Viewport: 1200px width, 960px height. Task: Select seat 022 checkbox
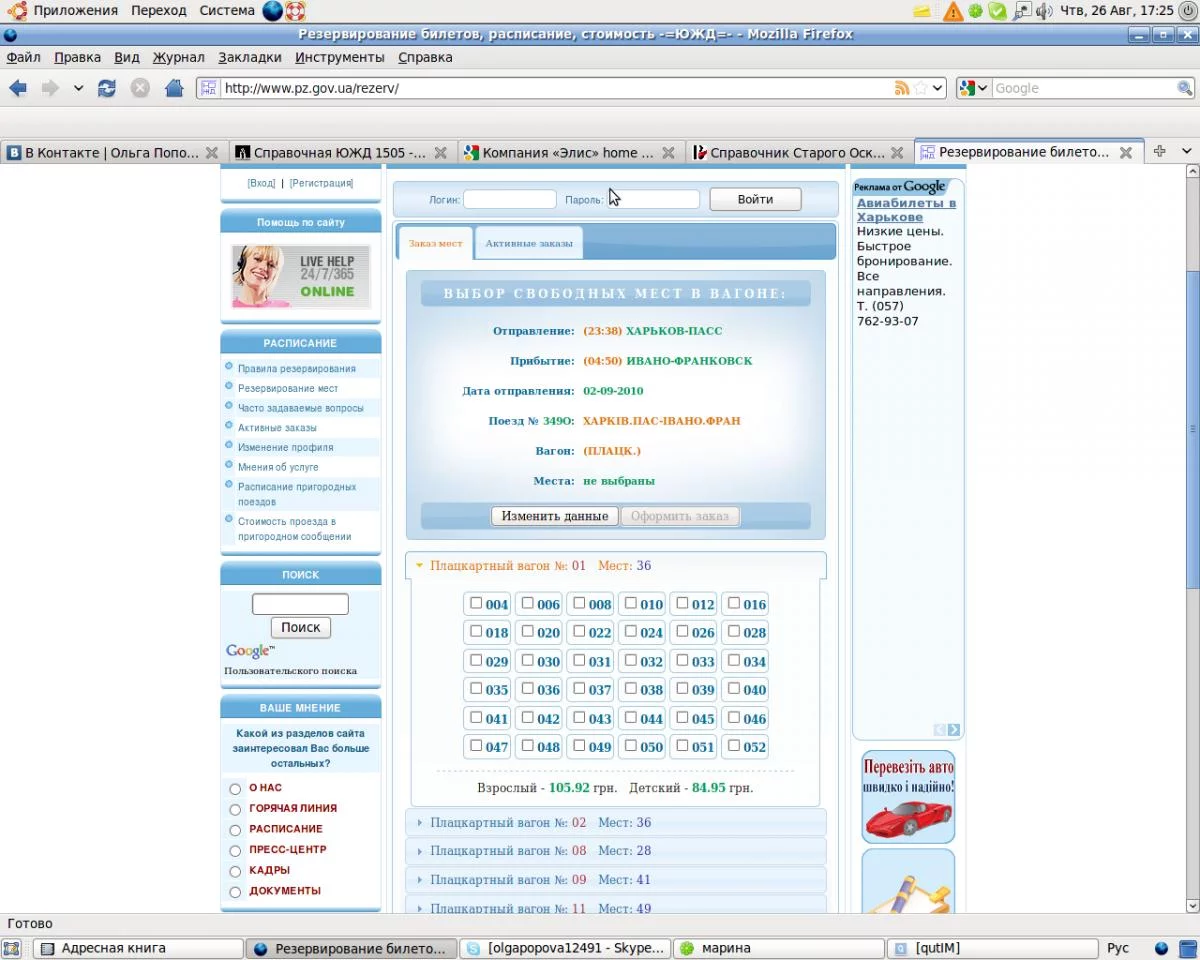click(x=579, y=631)
